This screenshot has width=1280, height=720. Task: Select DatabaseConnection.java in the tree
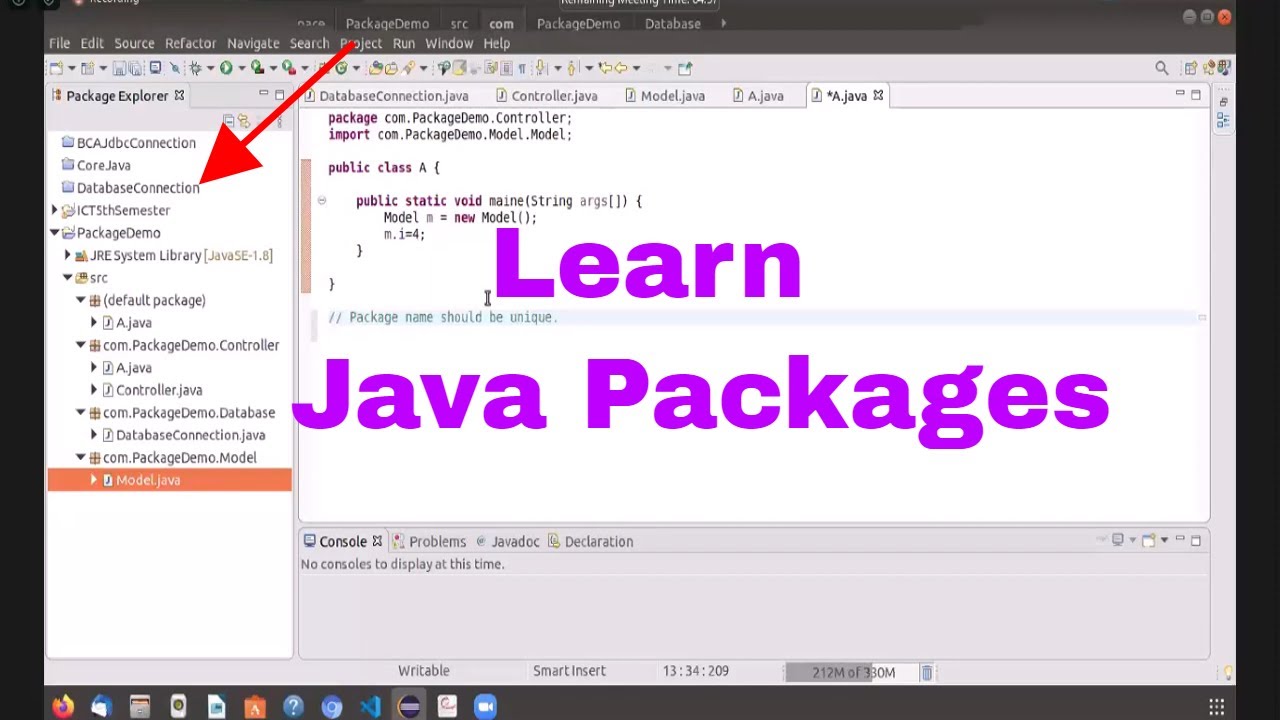point(190,435)
